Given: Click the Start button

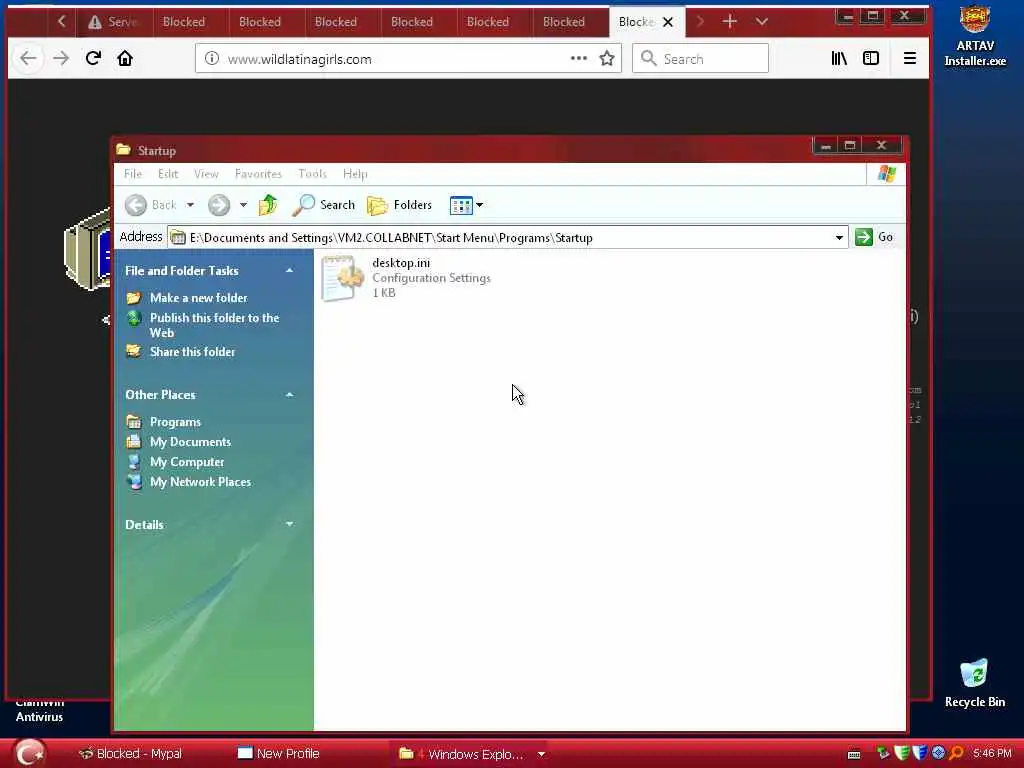Looking at the screenshot, I should point(29,753).
